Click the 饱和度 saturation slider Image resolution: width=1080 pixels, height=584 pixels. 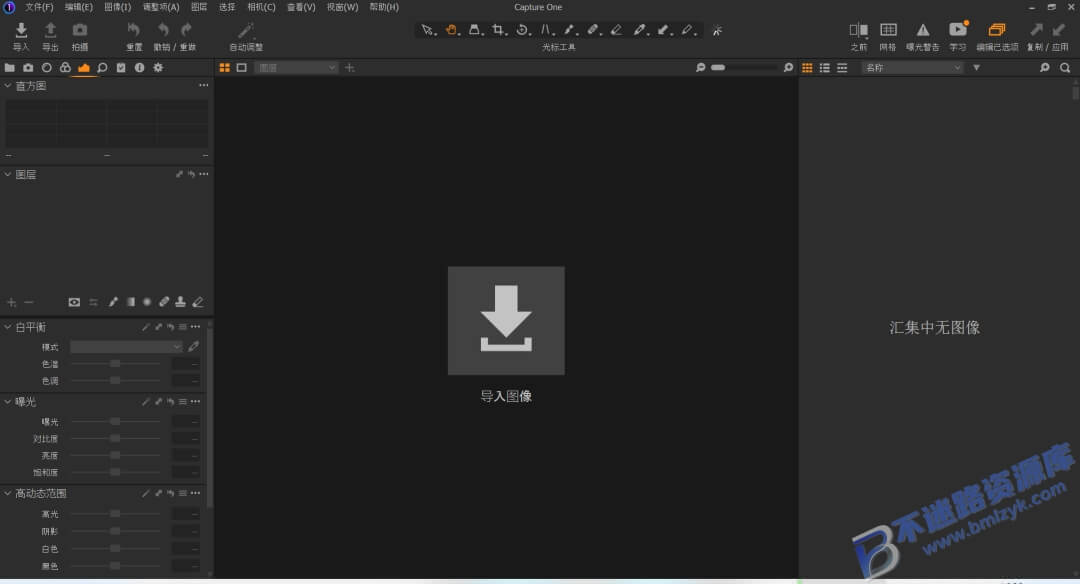pyautogui.click(x=116, y=472)
